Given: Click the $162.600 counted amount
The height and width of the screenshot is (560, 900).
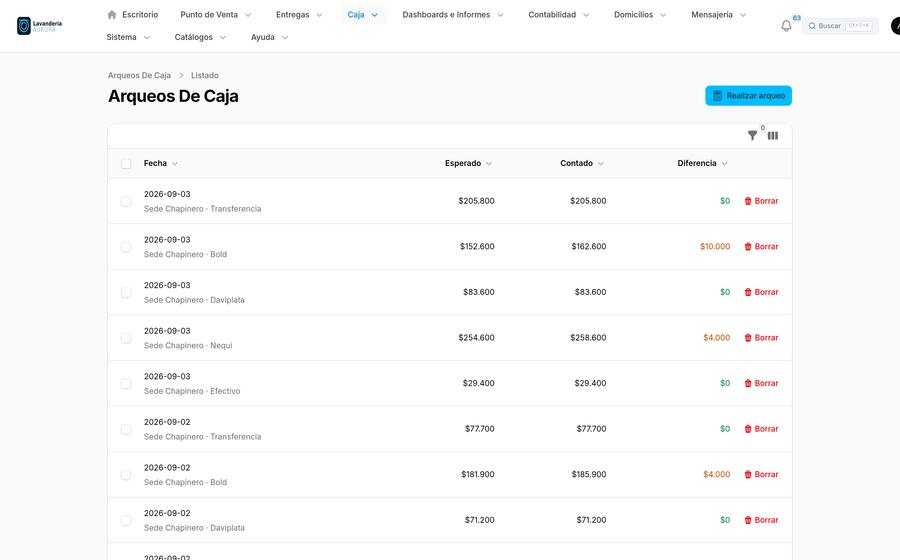Looking at the screenshot, I should click(589, 246).
